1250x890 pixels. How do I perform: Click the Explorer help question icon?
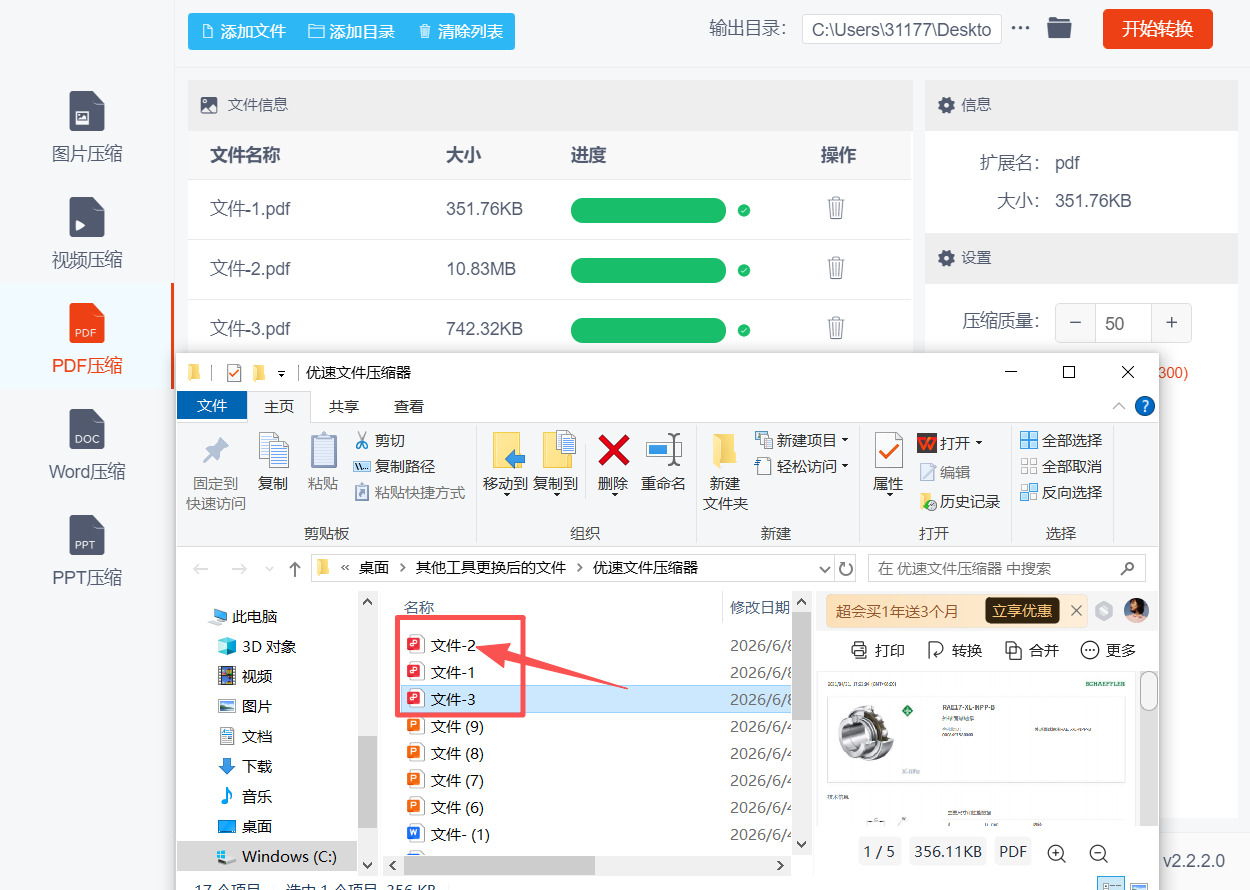click(1145, 406)
